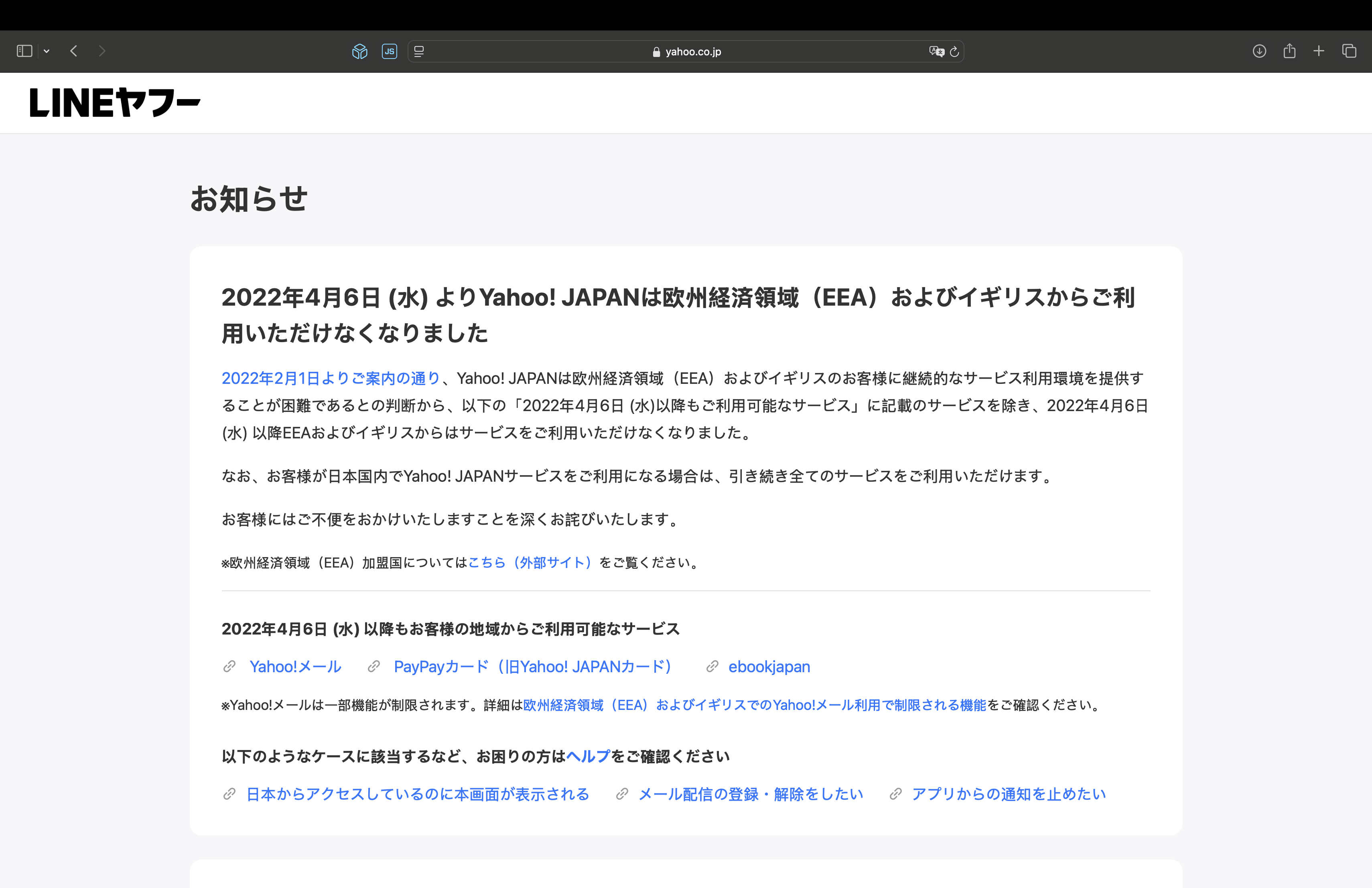This screenshot has width=1372, height=888.
Task: Open a new tab with plus
Action: pos(1319,51)
